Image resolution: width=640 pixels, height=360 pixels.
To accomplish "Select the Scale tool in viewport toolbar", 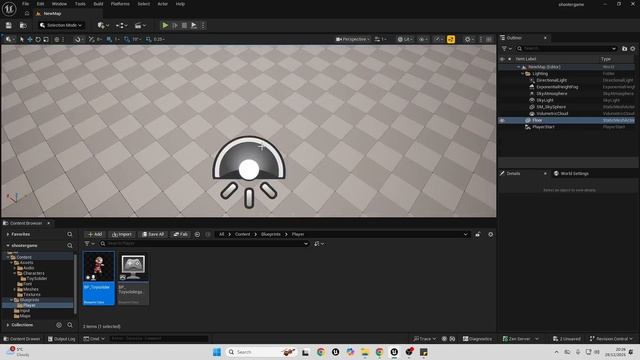I will (x=46, y=40).
